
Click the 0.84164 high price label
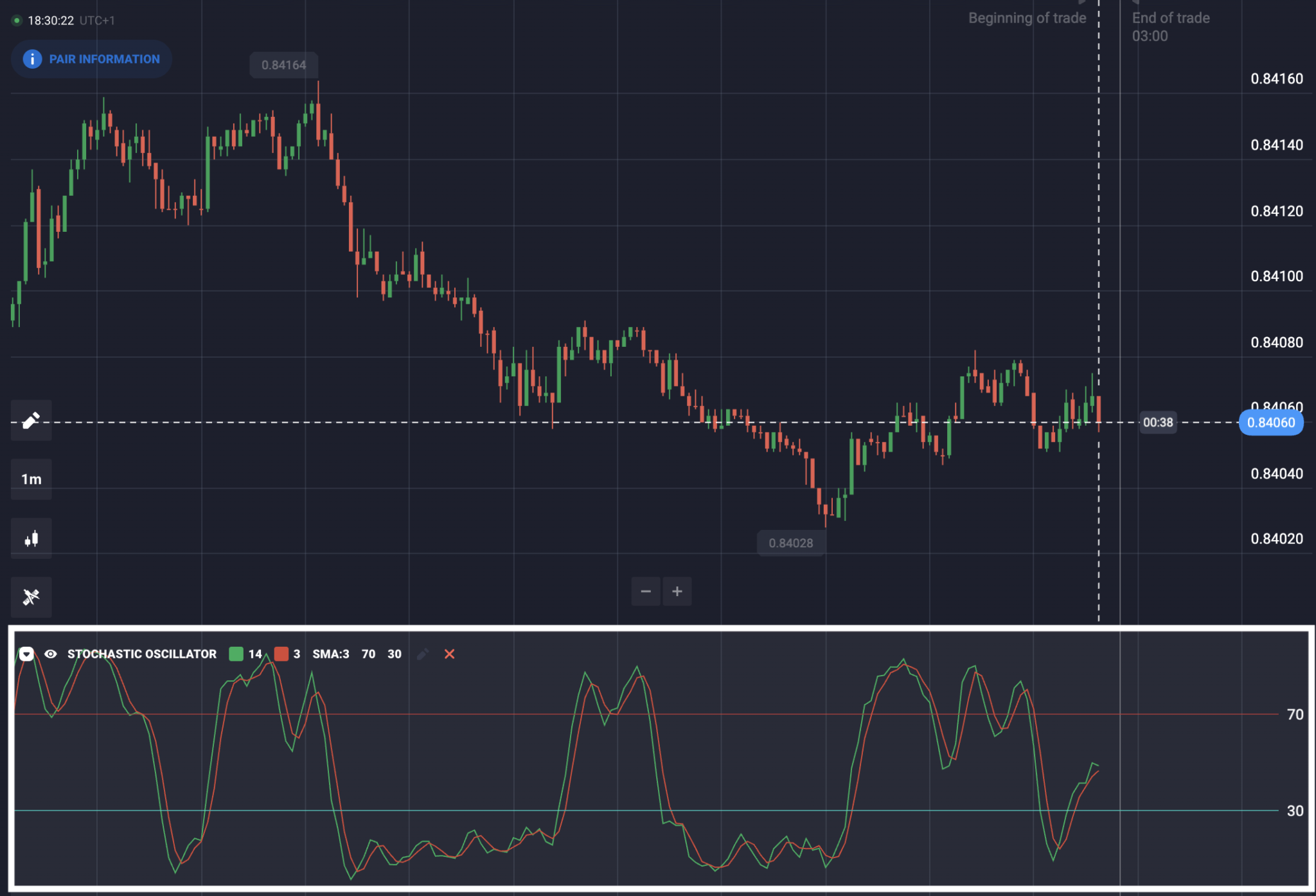(x=283, y=65)
